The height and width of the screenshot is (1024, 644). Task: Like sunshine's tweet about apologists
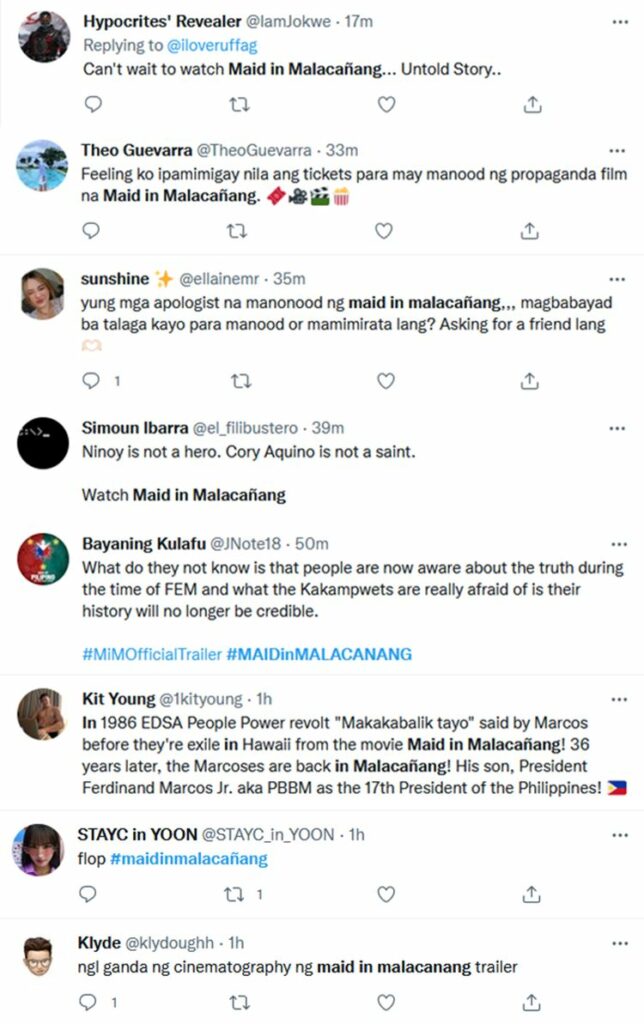tap(385, 381)
